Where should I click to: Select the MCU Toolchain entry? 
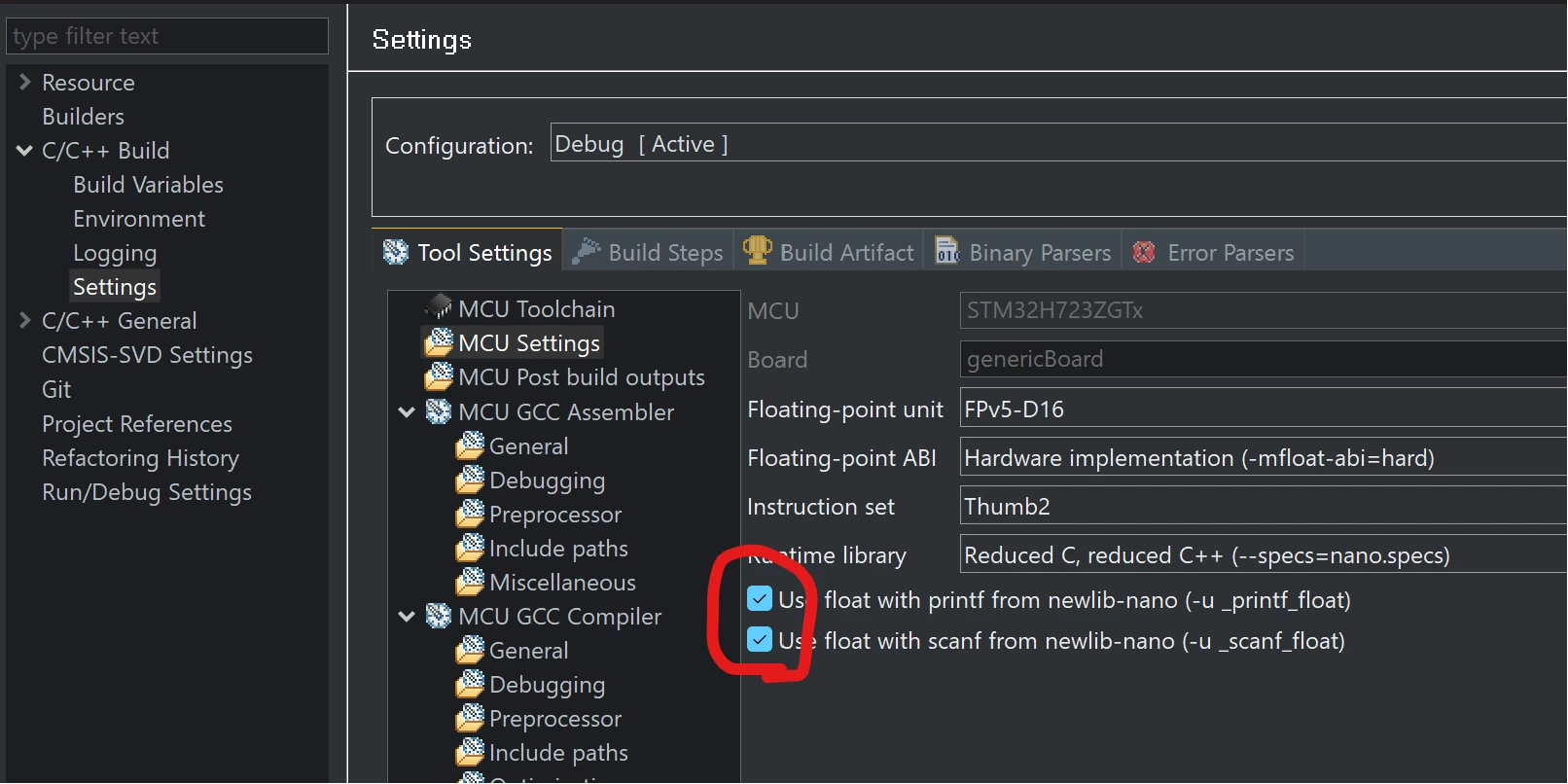click(536, 308)
